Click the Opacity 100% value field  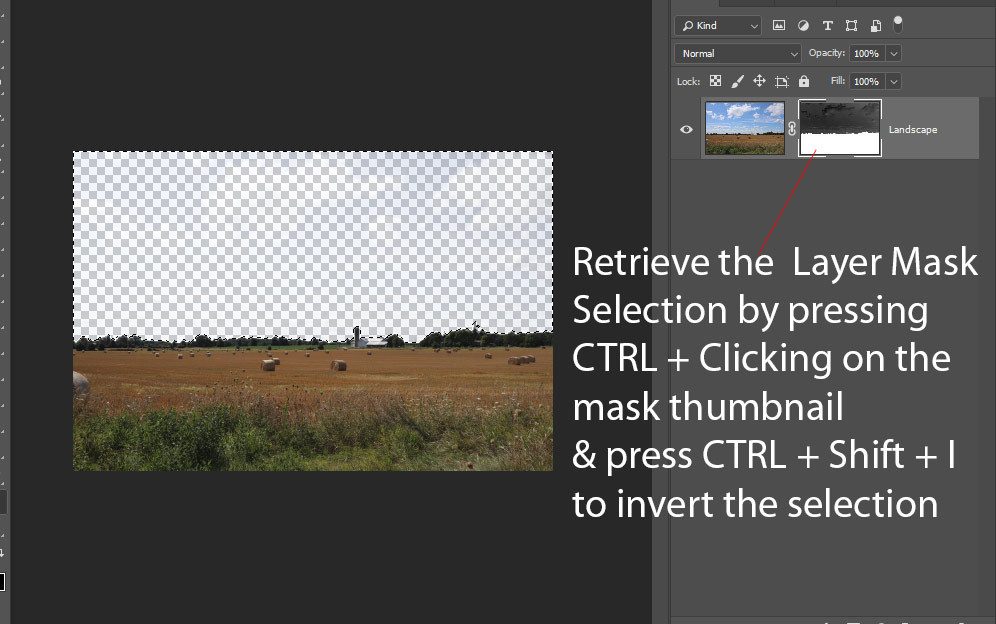coord(866,53)
